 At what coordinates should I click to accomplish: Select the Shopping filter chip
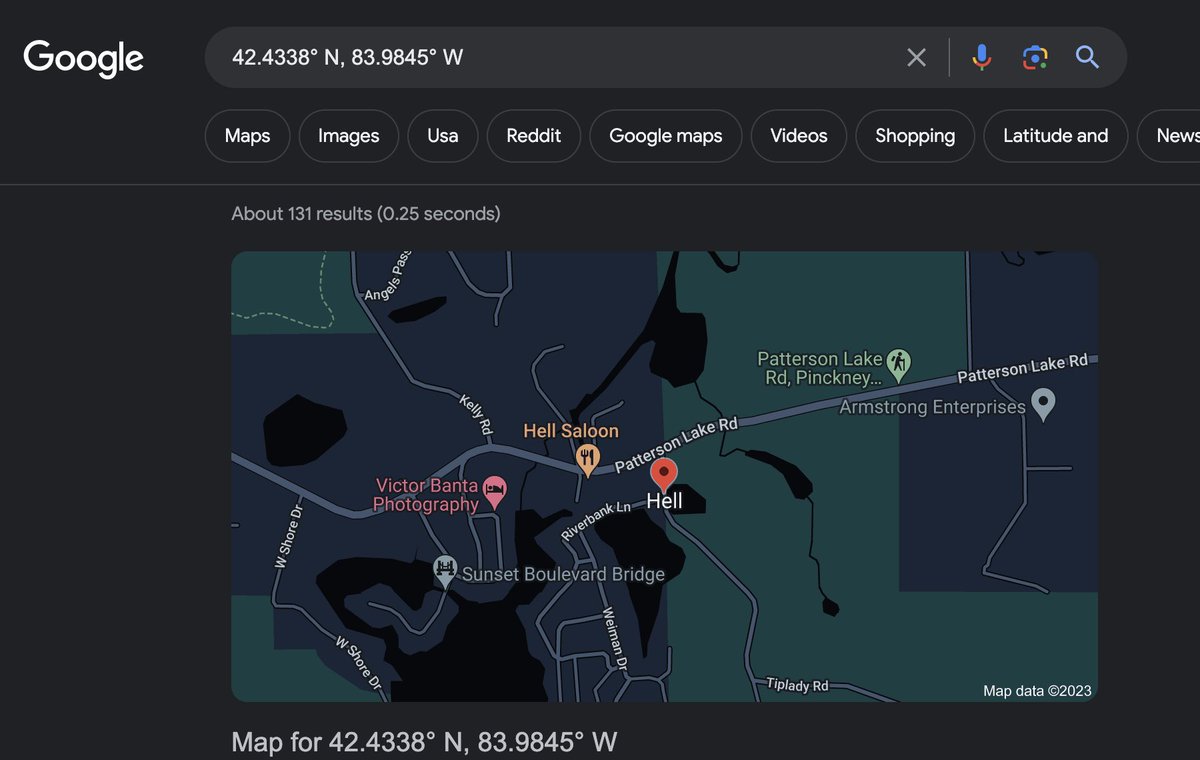click(x=915, y=136)
